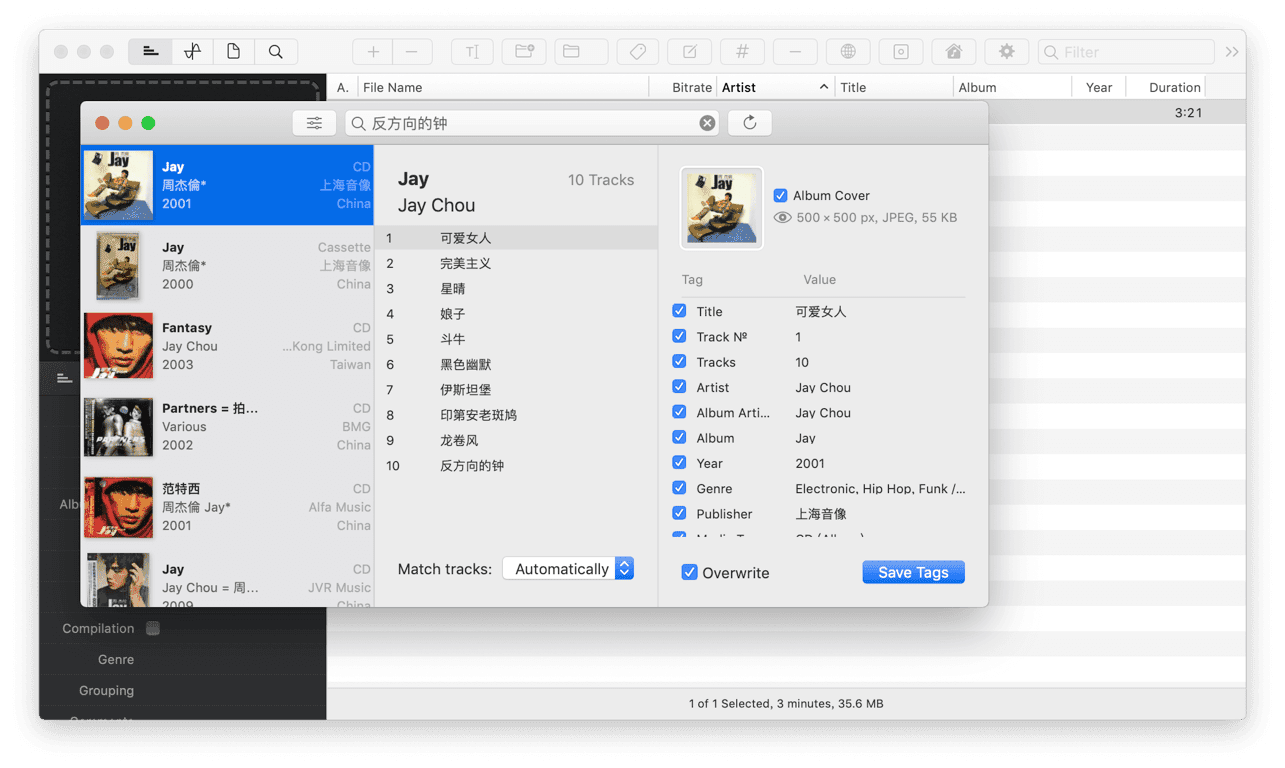Click the album cover frame icon
1285x768 pixels.
click(900, 51)
